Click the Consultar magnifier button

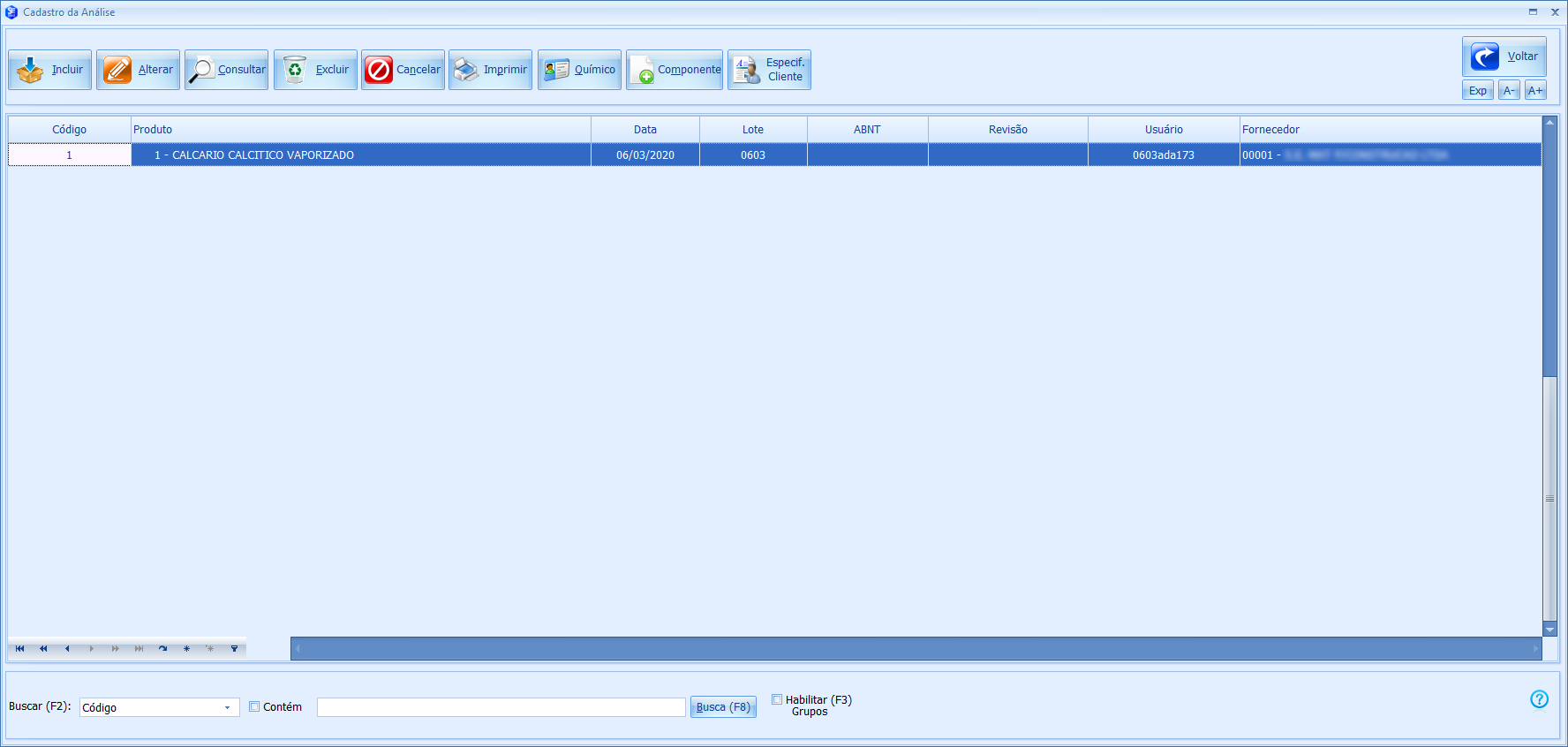(x=226, y=70)
